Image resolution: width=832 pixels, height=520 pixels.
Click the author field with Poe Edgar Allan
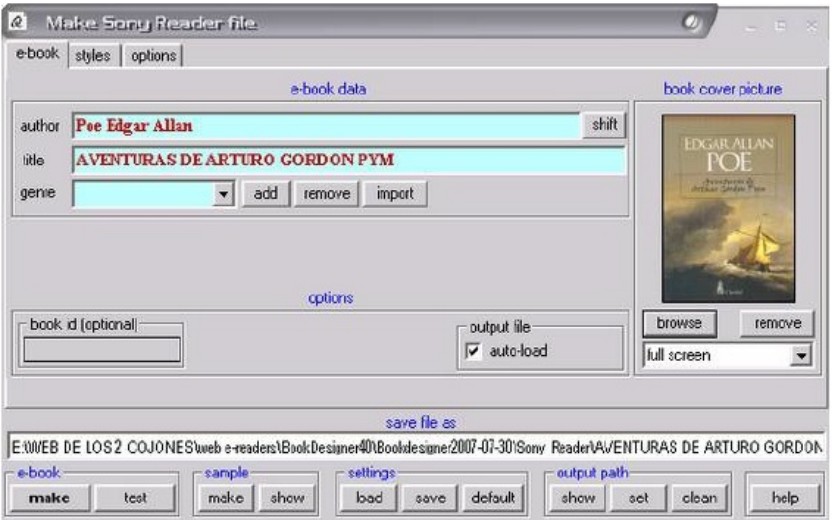(x=326, y=126)
